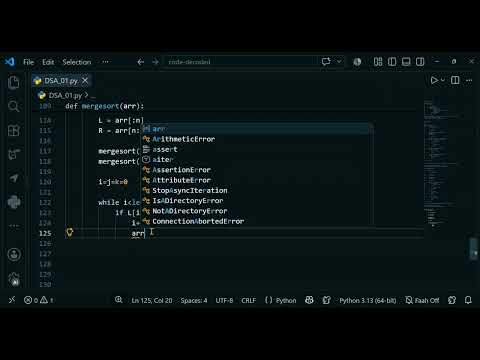
Task: Select the 'aiter' suggestion
Action: point(257,160)
